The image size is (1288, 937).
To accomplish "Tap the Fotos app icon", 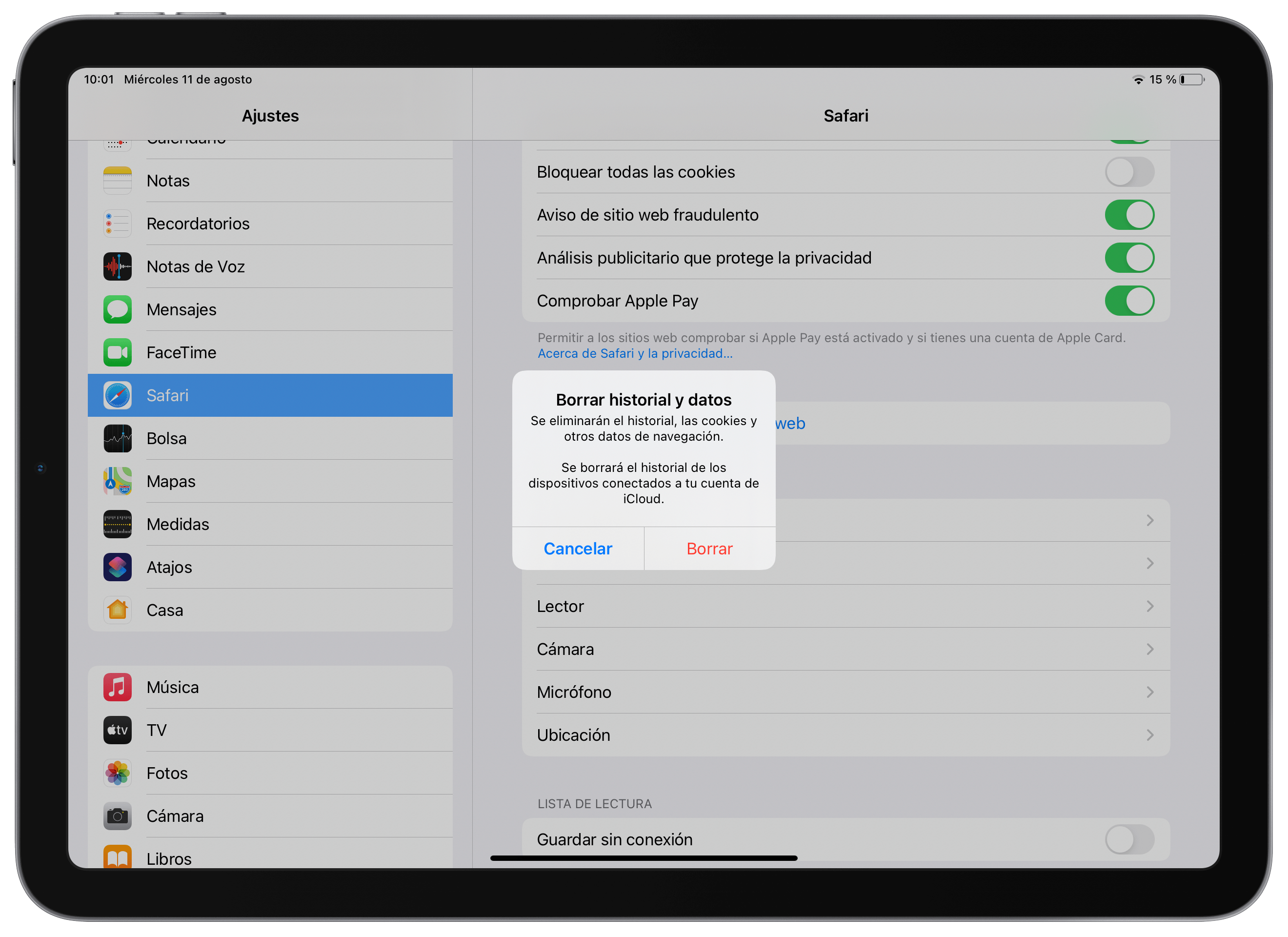I will 117,773.
